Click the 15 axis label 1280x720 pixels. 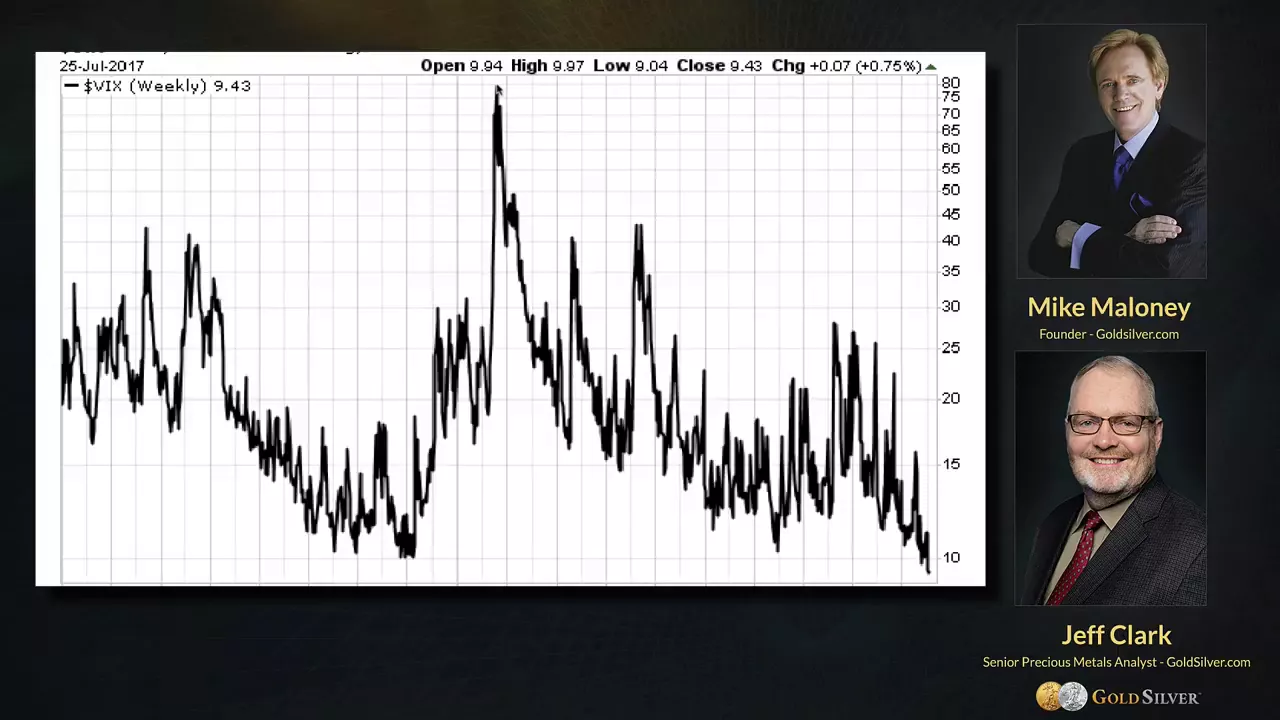click(950, 463)
